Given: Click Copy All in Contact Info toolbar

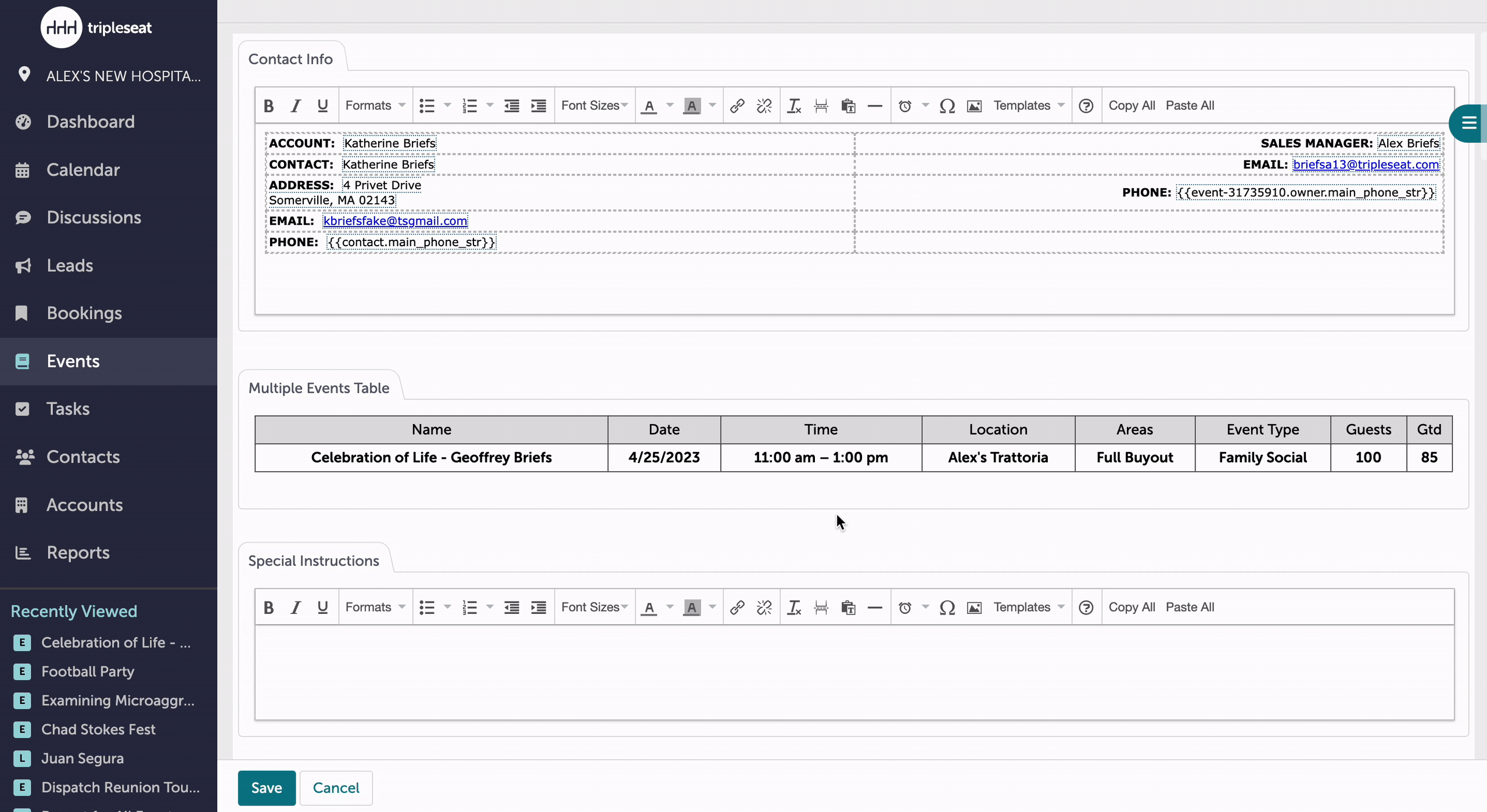Looking at the screenshot, I should click(1132, 106).
